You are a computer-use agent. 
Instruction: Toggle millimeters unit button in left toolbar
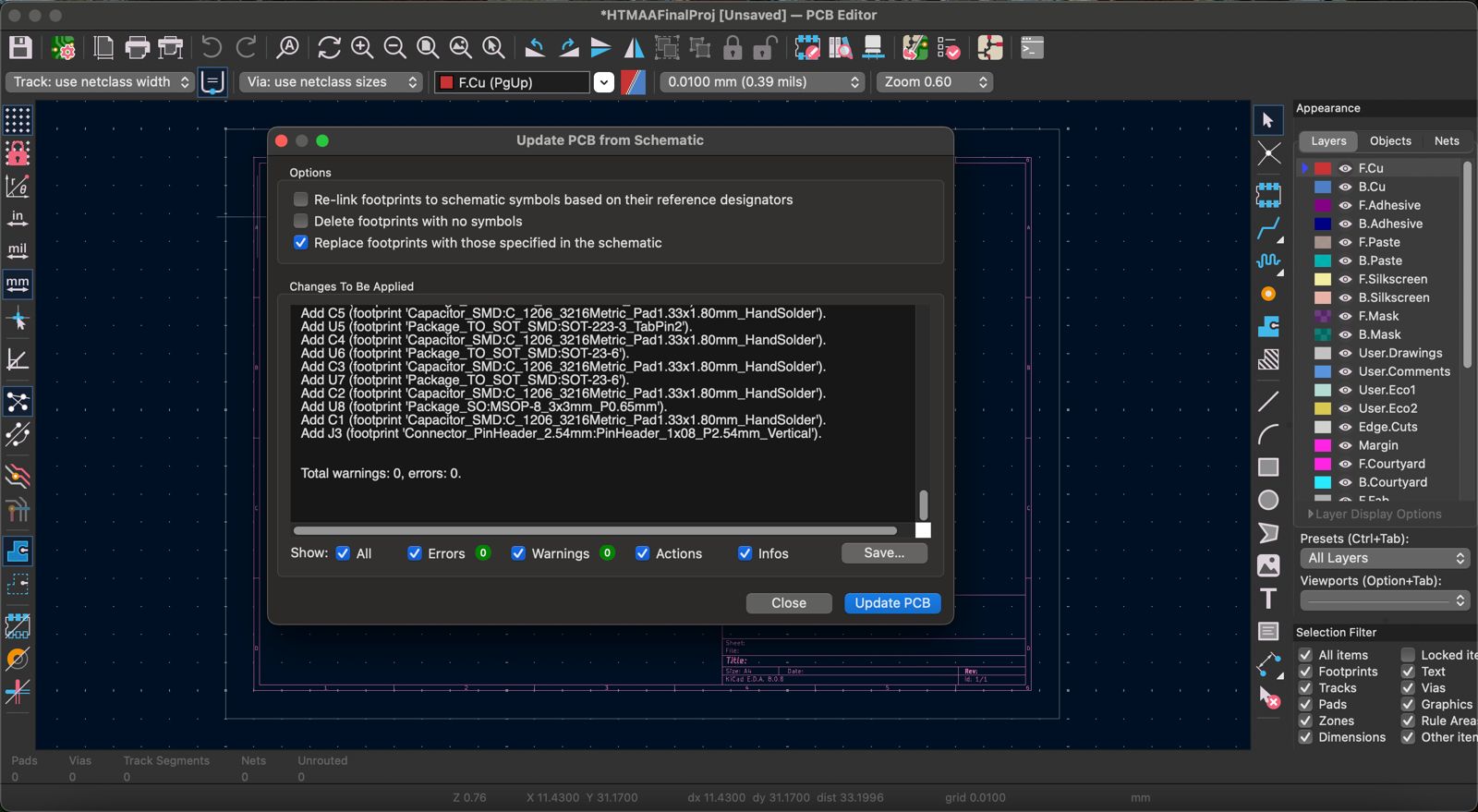pos(18,284)
